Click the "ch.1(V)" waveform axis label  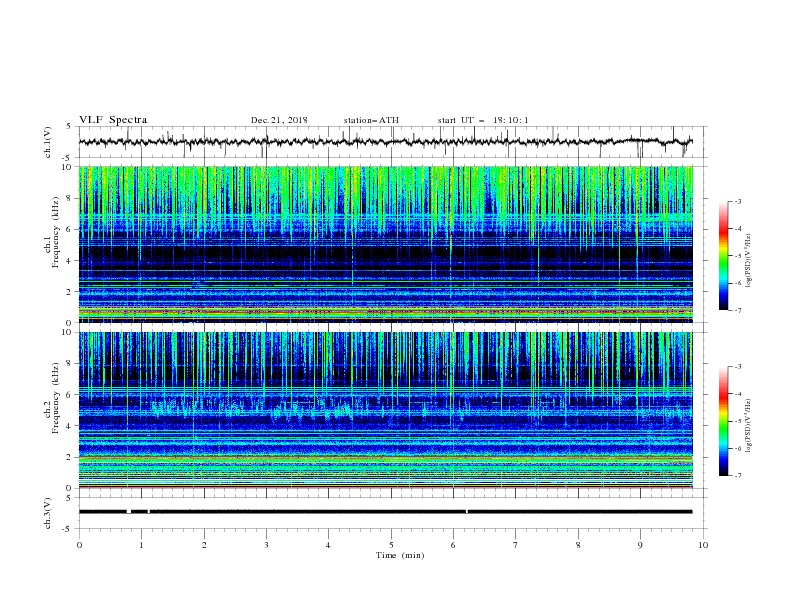tap(48, 142)
